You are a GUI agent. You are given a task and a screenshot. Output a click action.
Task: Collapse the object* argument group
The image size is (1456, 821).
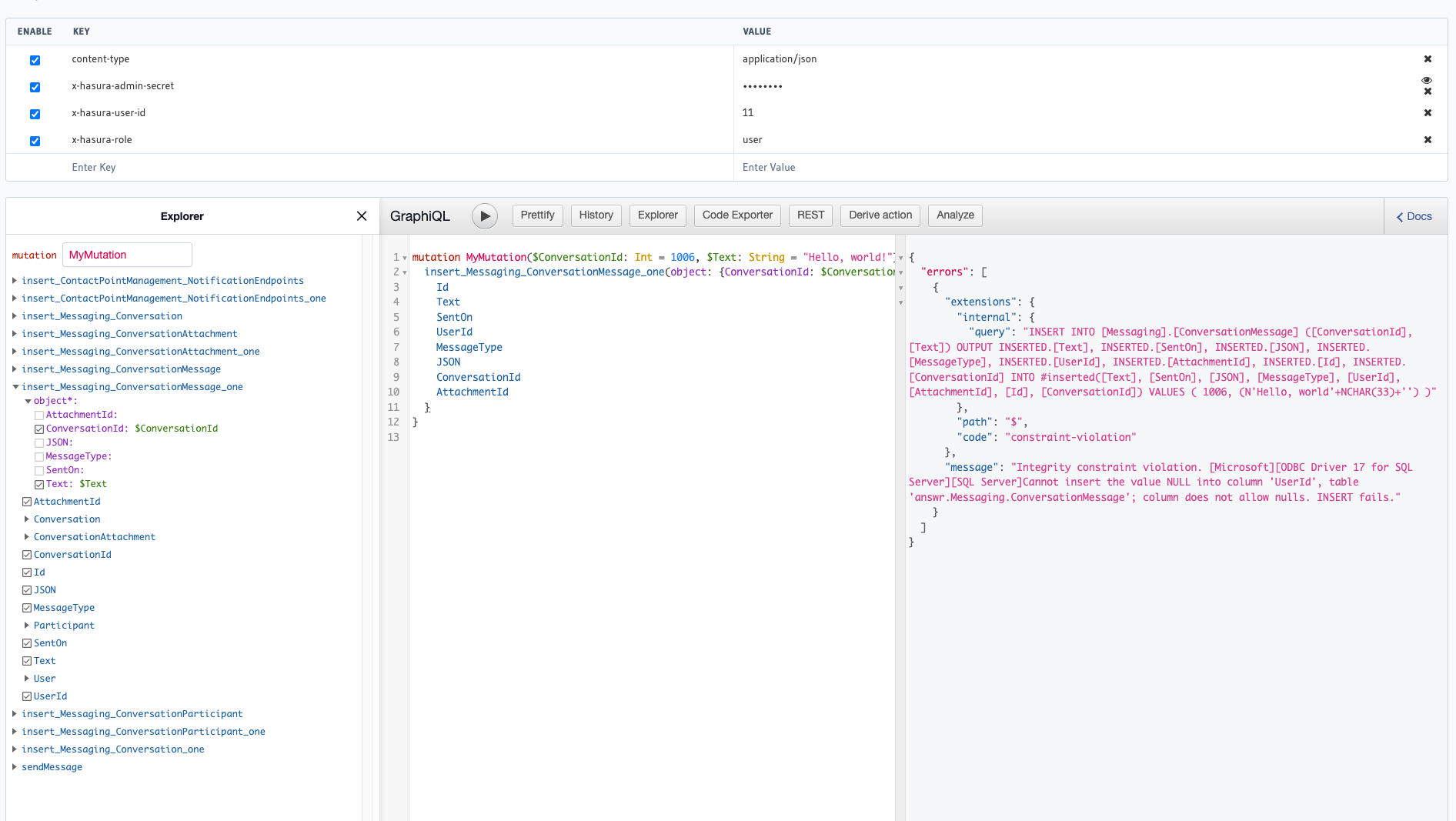pyautogui.click(x=28, y=401)
